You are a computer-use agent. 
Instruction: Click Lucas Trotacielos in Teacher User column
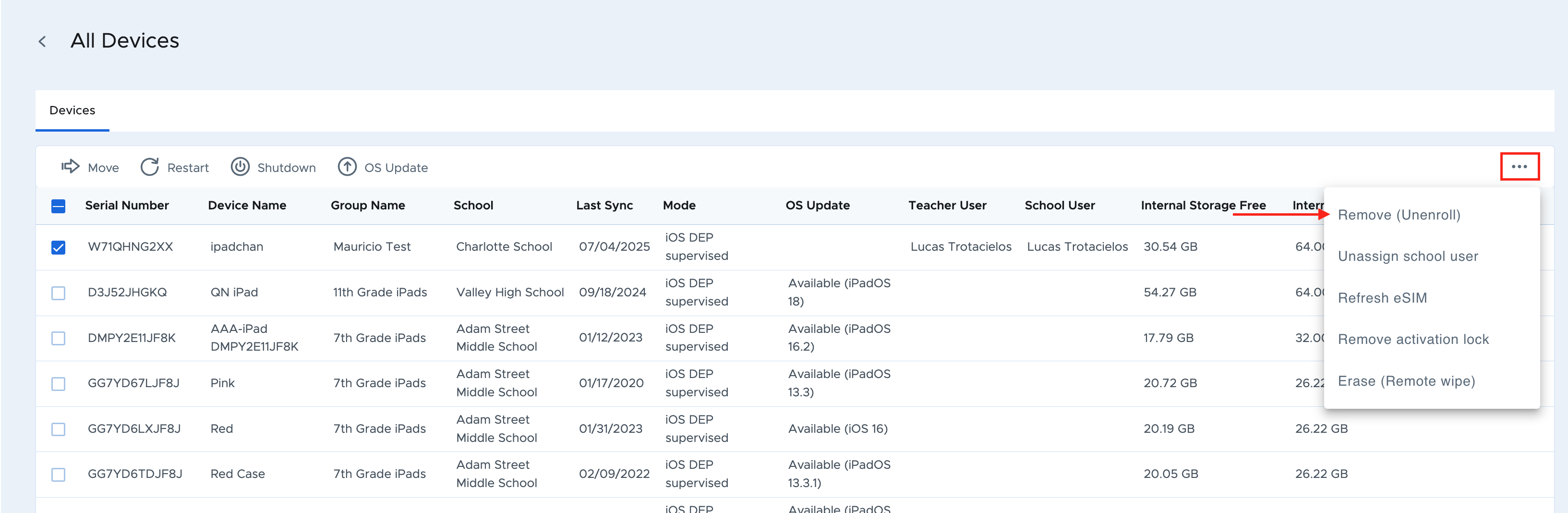[x=961, y=247]
